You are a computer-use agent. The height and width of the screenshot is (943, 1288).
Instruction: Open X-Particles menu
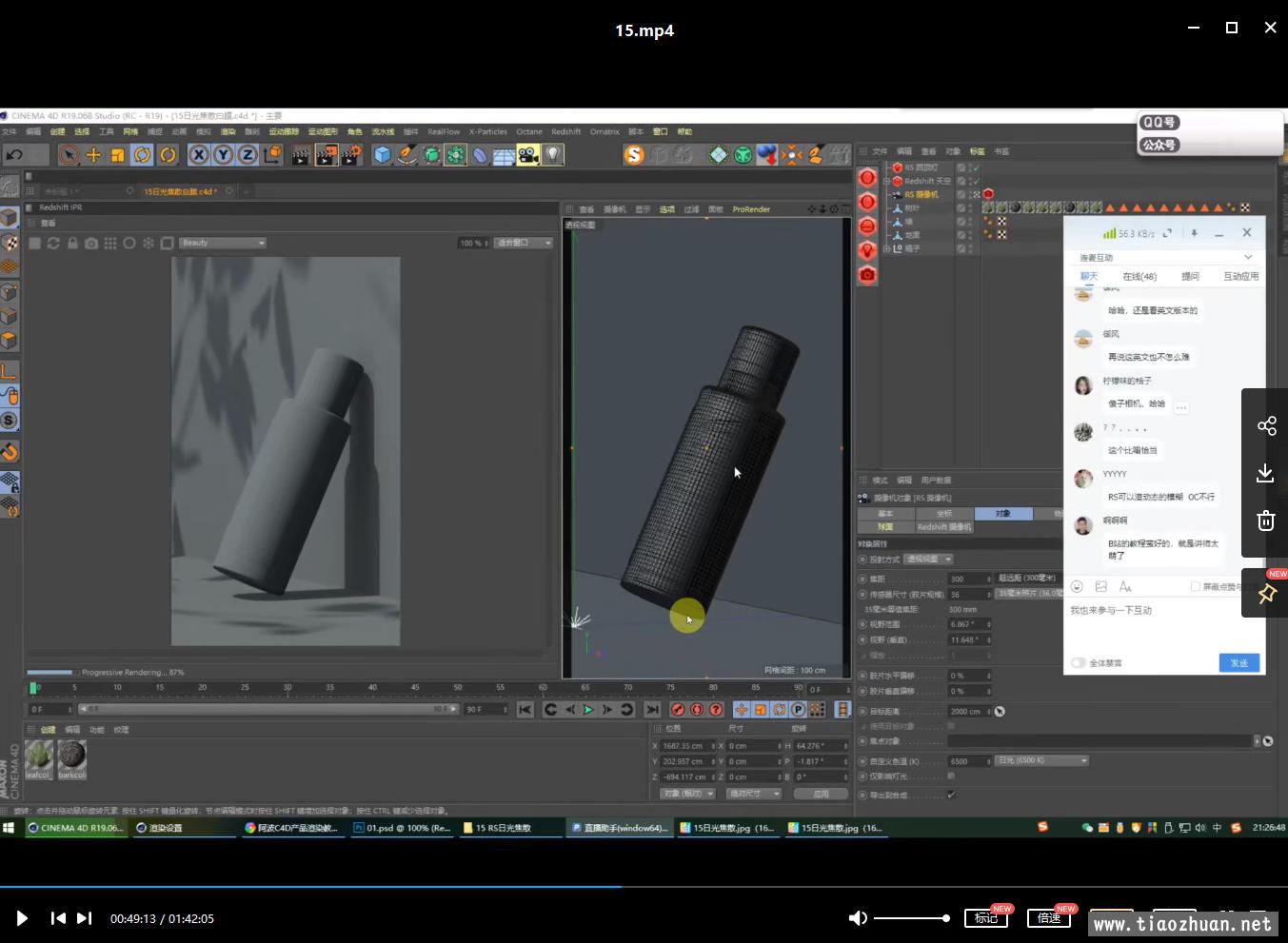point(488,131)
